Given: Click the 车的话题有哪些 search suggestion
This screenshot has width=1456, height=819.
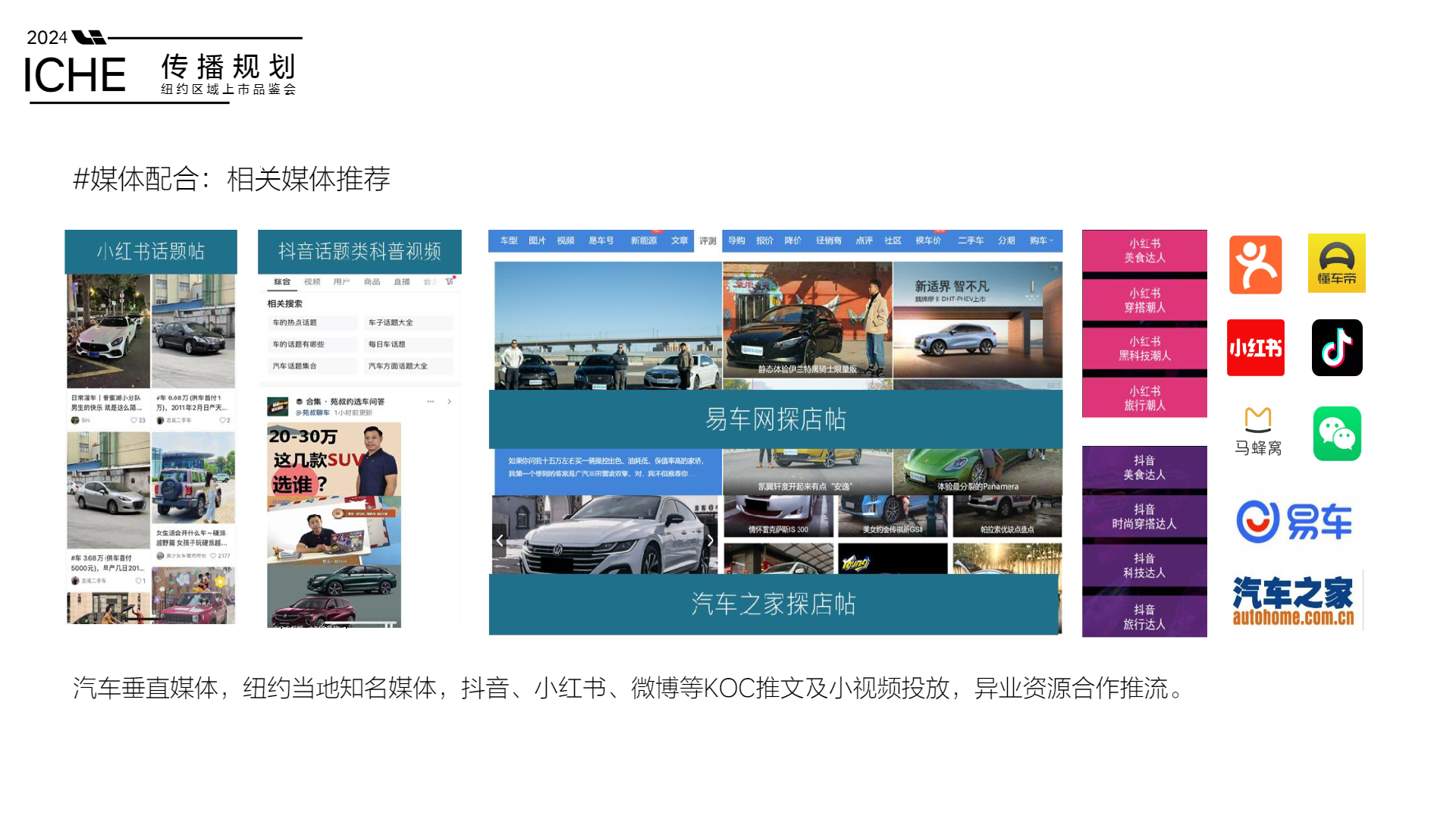Looking at the screenshot, I should [312, 344].
